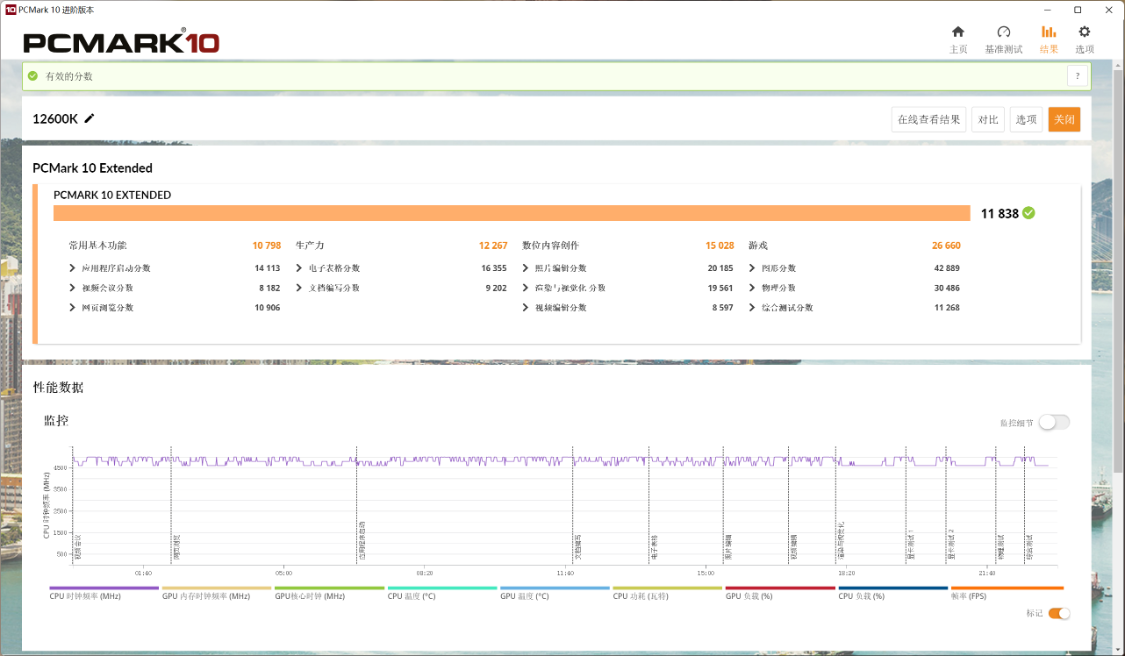Click the PCMark 10 title bar app icon

[x=10, y=9]
